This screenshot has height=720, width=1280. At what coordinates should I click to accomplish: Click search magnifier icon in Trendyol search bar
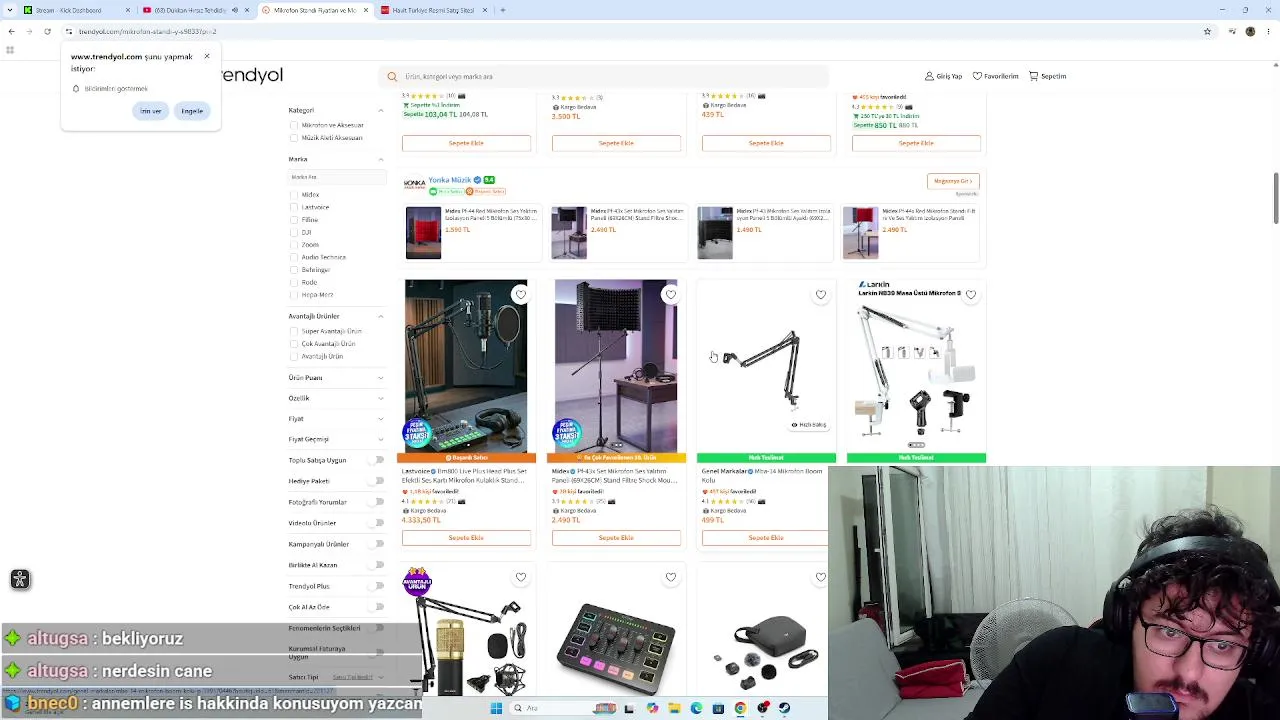coord(392,76)
